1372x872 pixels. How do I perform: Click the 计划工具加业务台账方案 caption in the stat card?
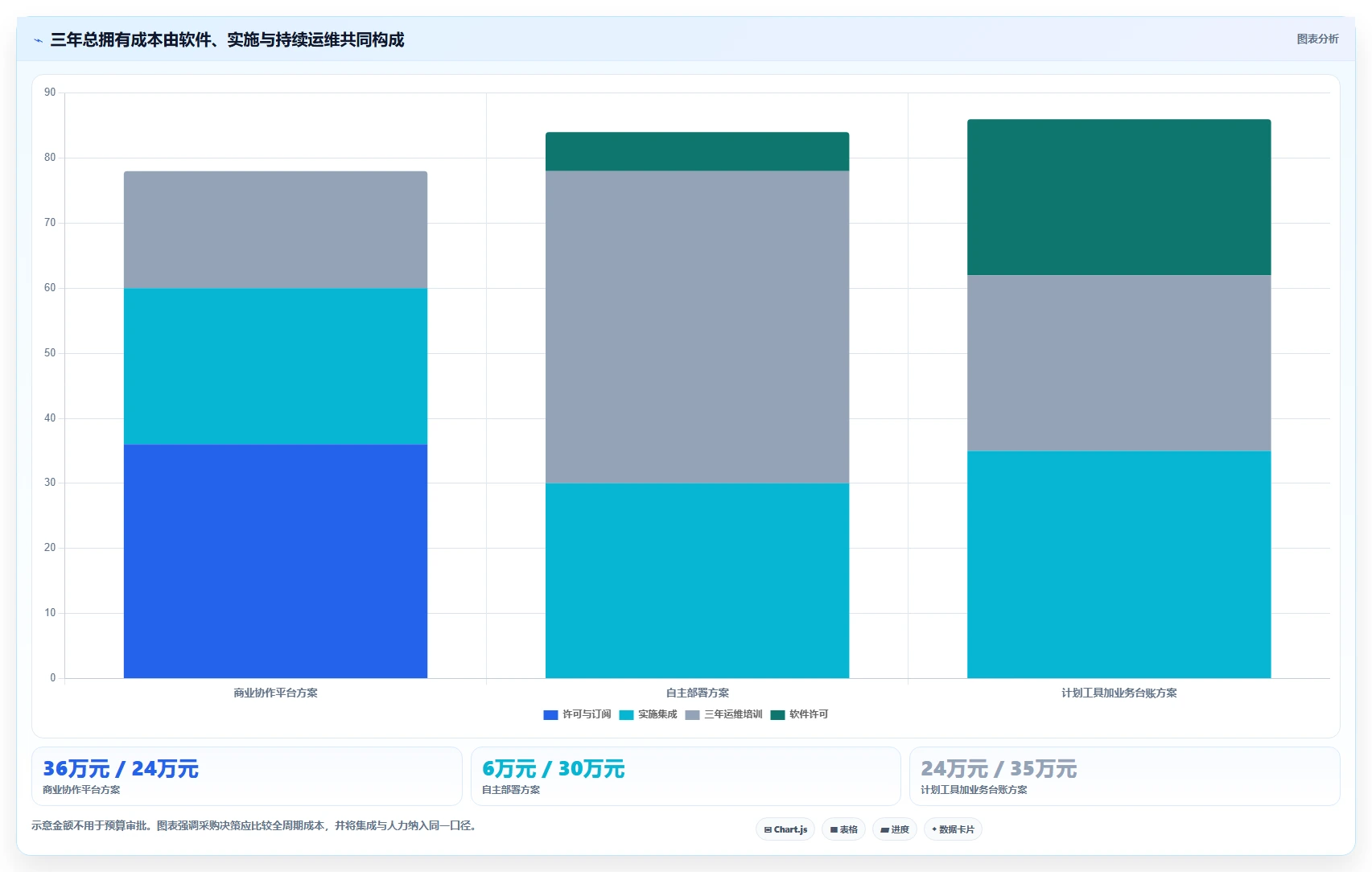pos(974,790)
